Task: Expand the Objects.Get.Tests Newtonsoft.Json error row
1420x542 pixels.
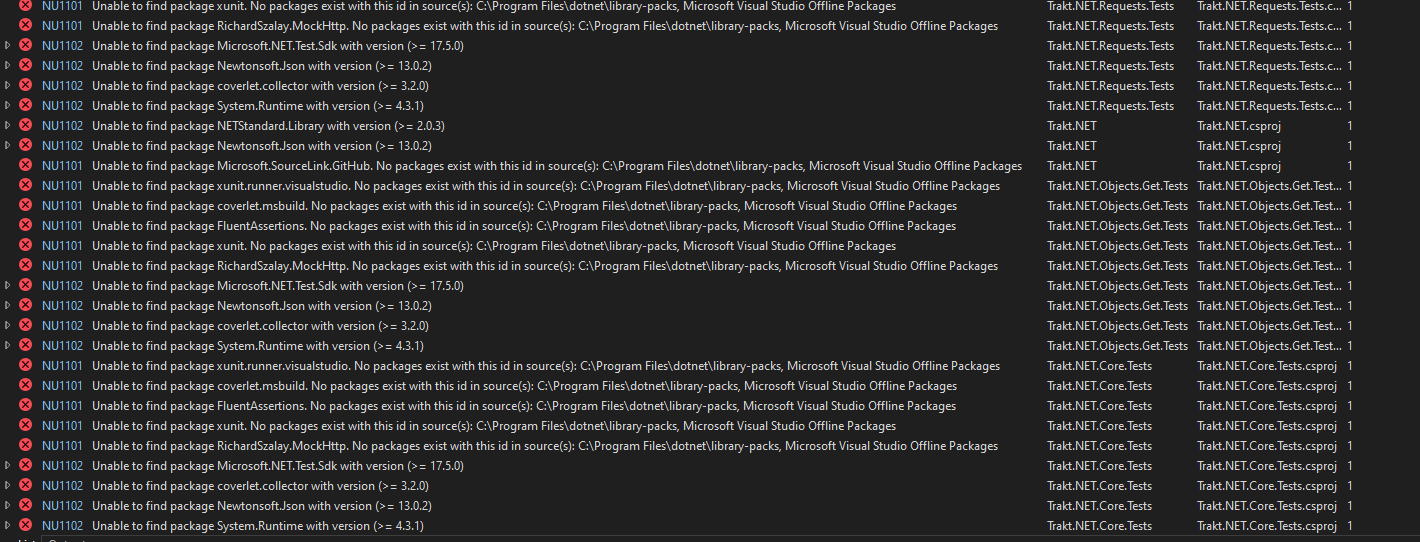Action: click(8, 306)
